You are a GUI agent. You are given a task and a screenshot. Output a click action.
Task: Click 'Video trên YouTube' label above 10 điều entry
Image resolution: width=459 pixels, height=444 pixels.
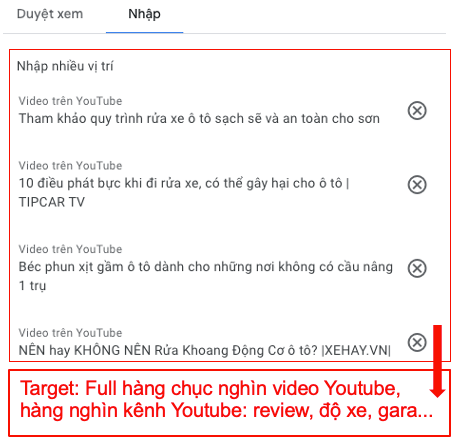click(70, 166)
